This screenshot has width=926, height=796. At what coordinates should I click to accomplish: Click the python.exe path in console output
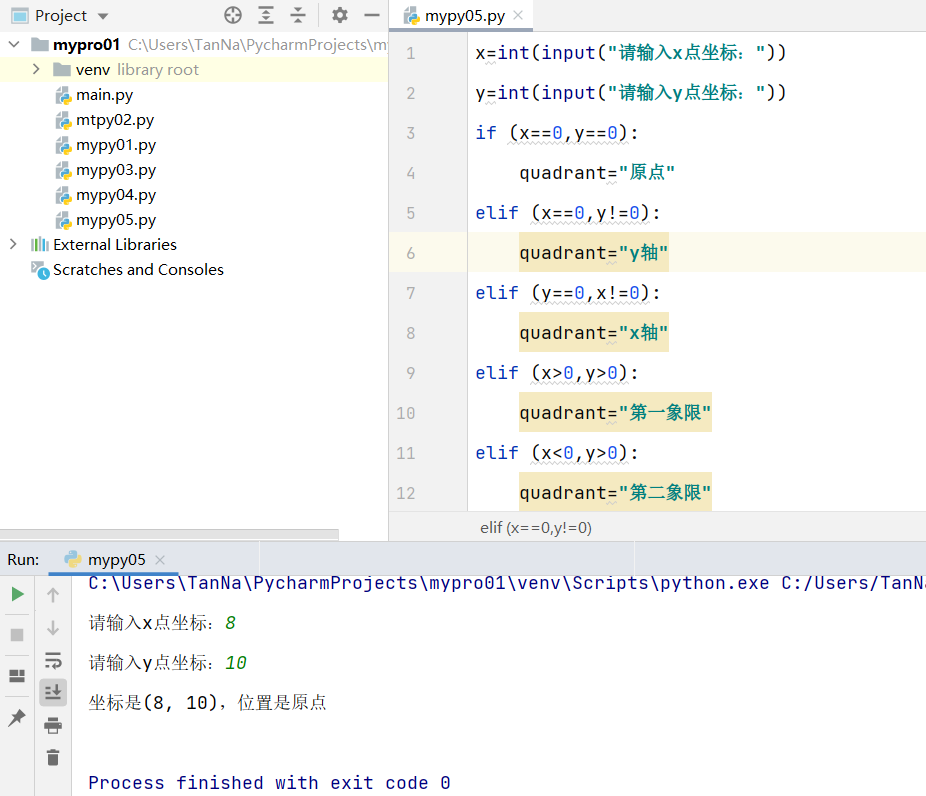click(429, 583)
